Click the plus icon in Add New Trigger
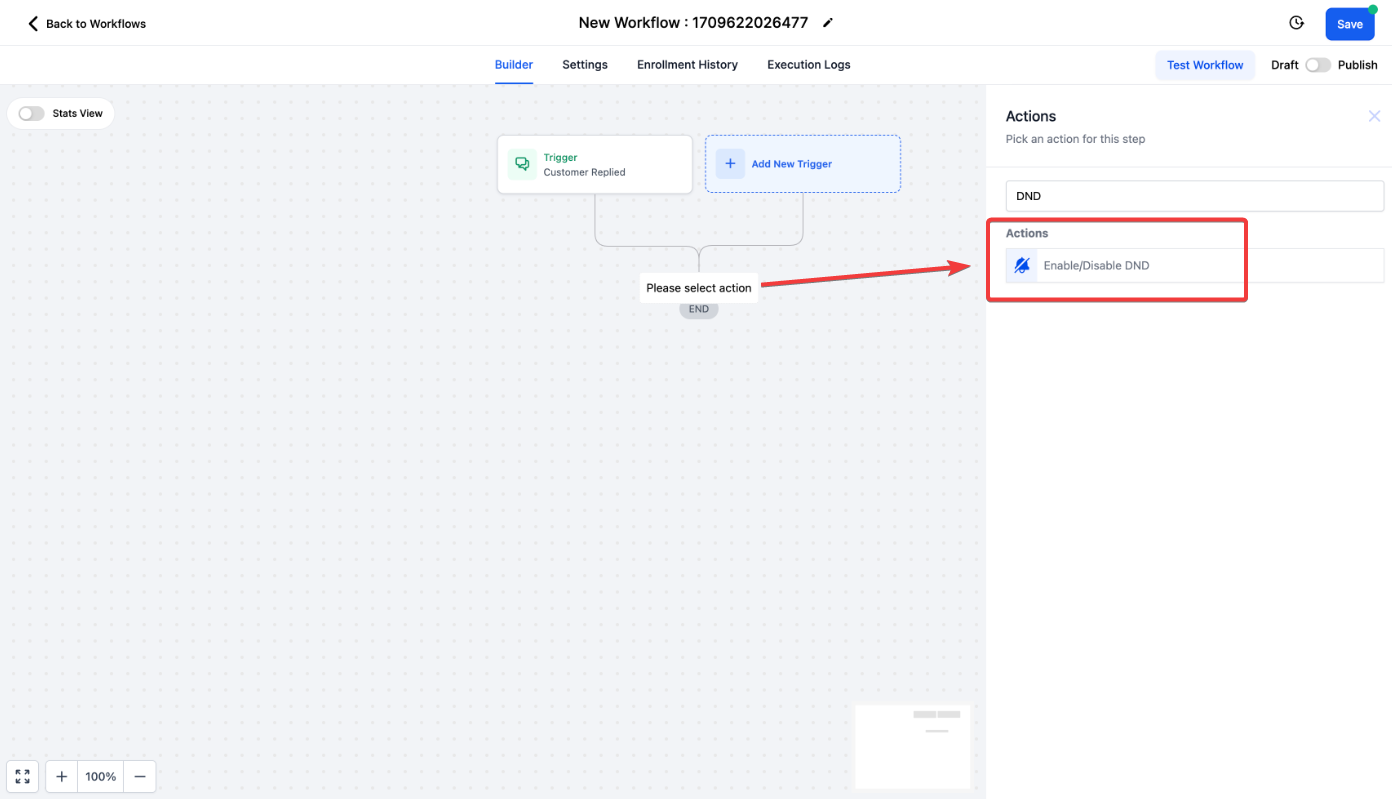This screenshot has width=1392, height=799. pyautogui.click(x=730, y=164)
